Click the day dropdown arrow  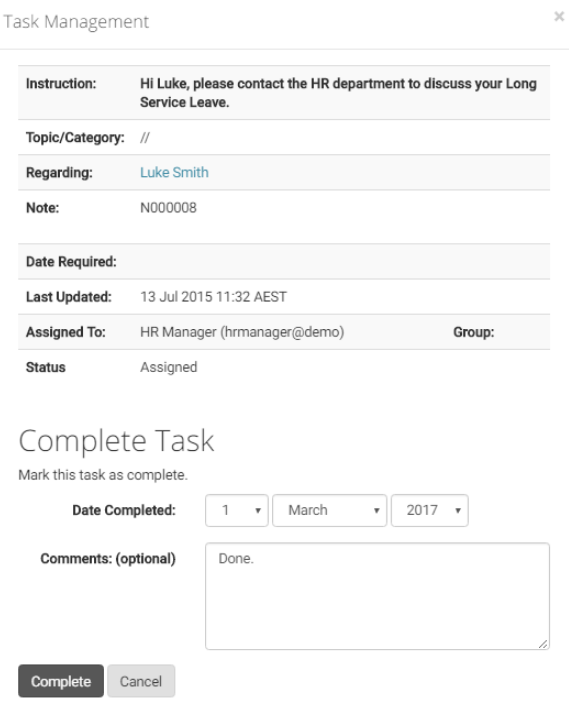tap(258, 511)
